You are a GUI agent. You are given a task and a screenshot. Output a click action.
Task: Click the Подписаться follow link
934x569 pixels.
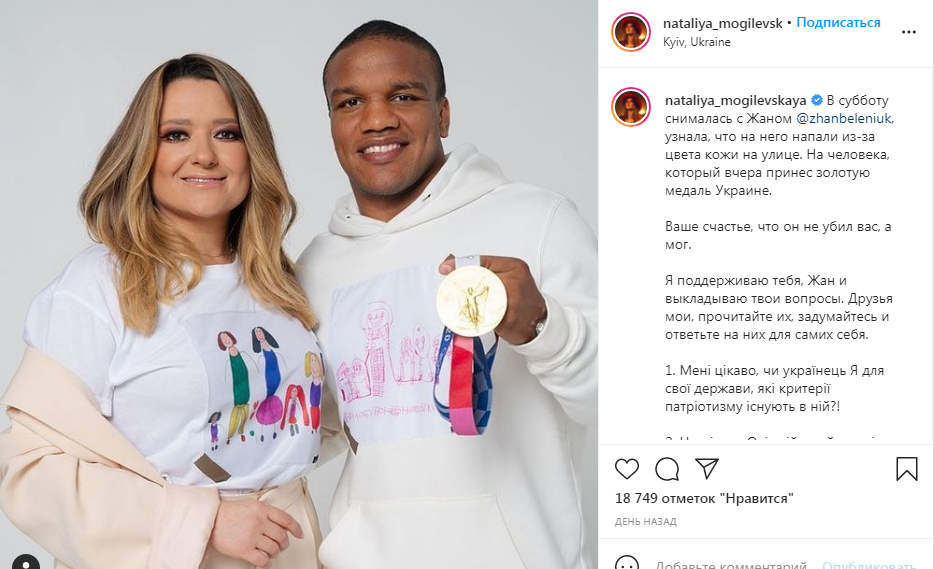coord(838,23)
